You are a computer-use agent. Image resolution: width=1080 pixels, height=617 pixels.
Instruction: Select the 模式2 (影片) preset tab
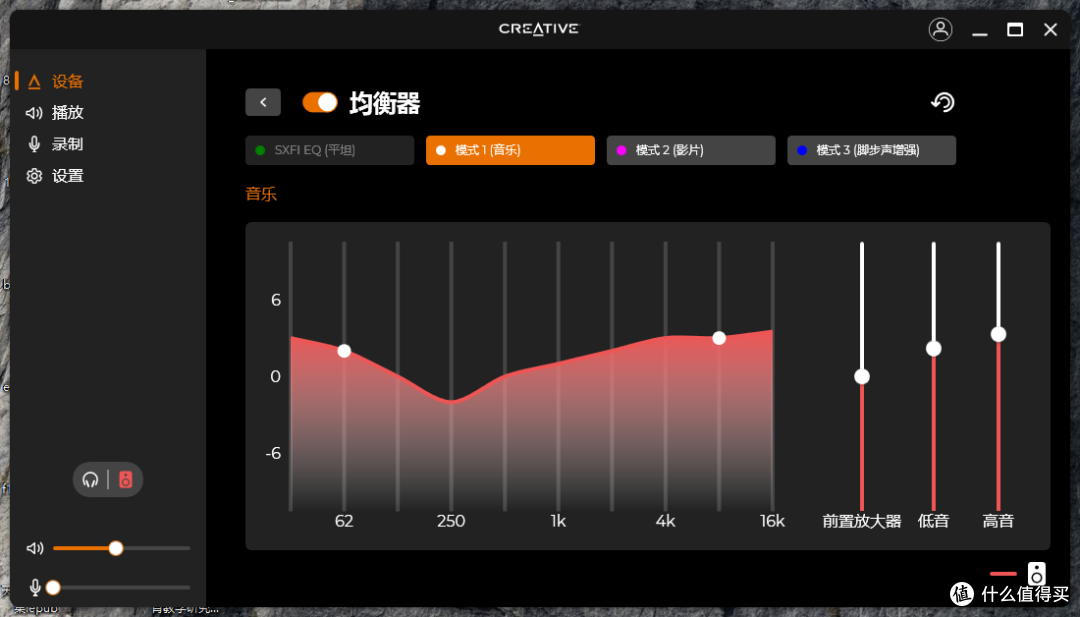(x=690, y=149)
